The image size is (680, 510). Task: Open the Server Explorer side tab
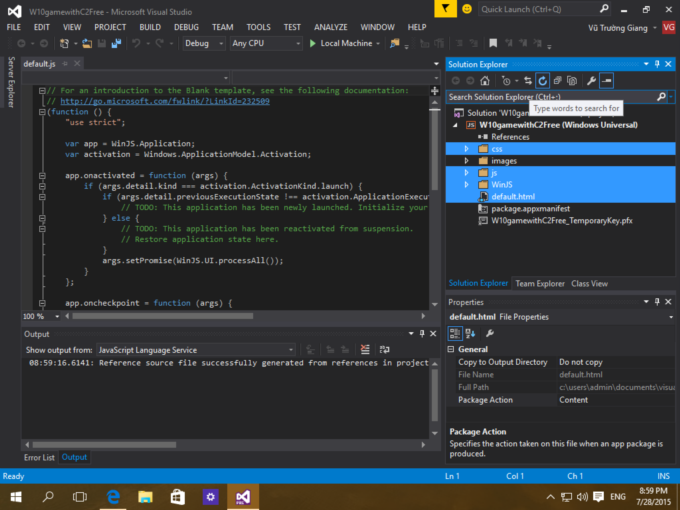11,82
